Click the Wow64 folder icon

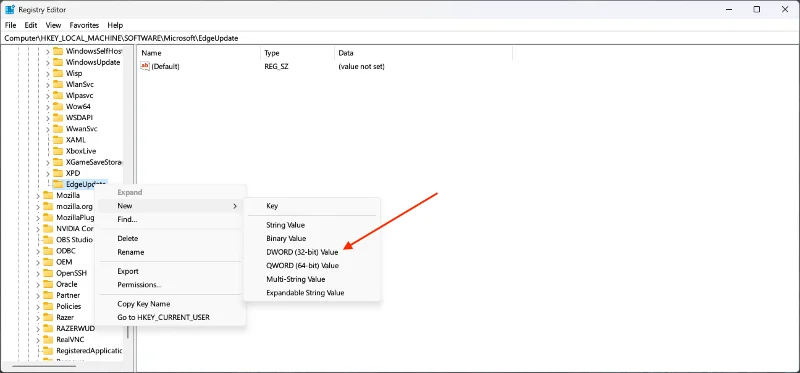pos(58,107)
